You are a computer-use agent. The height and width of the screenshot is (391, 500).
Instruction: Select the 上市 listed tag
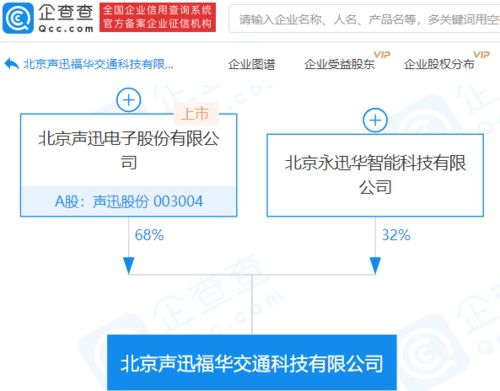click(195, 114)
